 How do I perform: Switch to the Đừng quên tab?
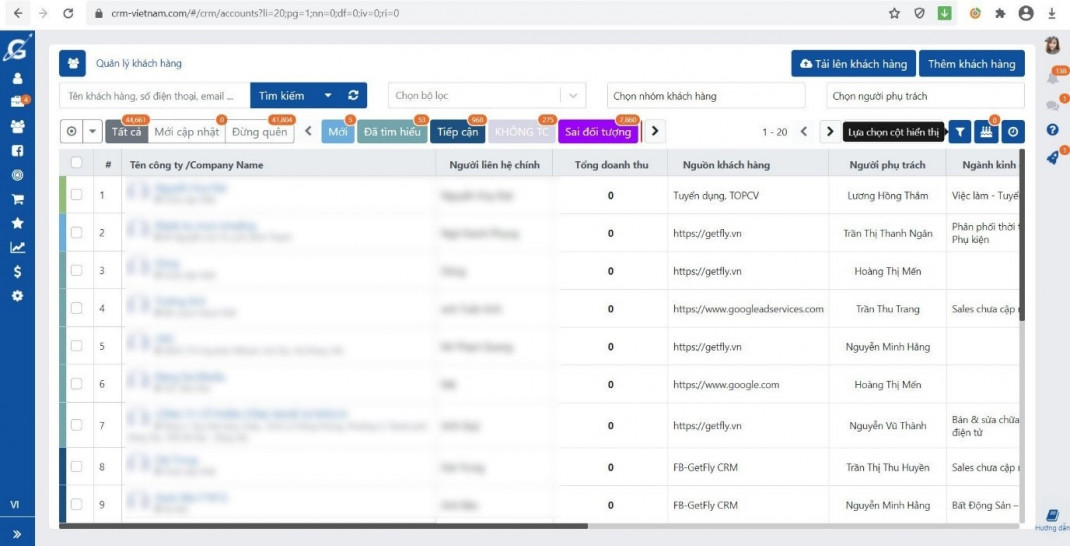coord(259,132)
